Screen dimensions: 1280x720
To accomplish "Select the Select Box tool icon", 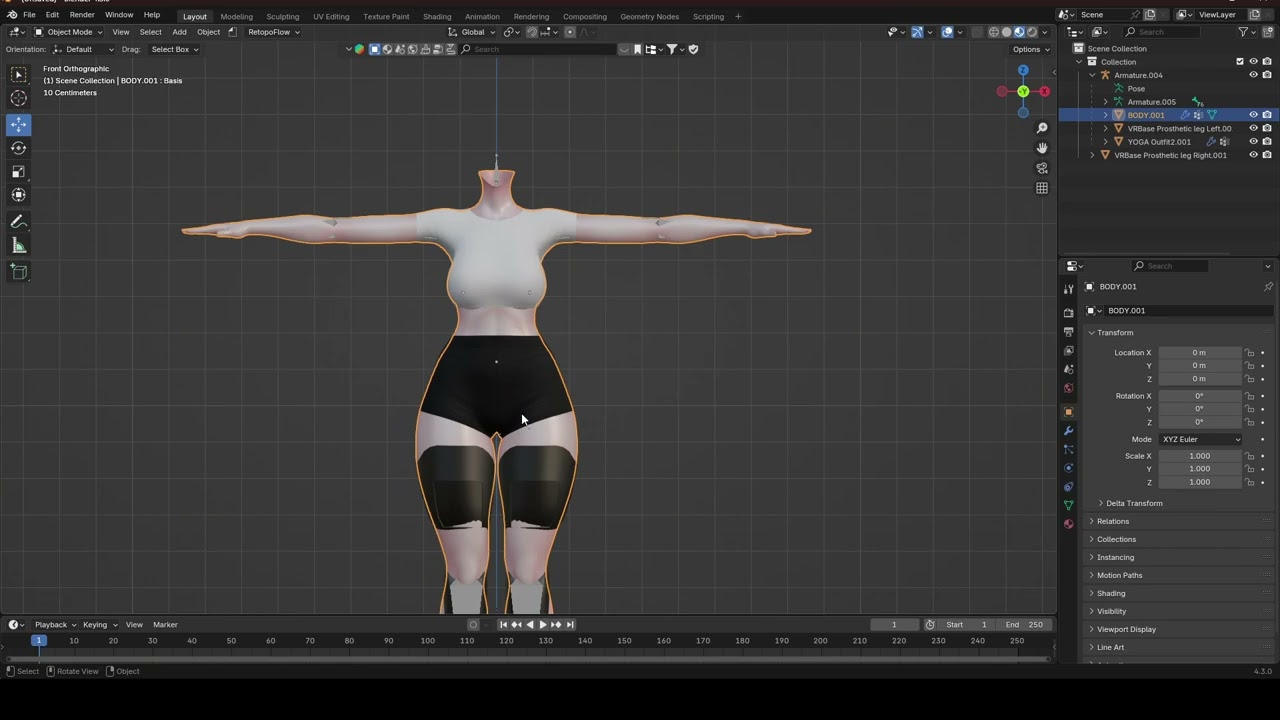I will [x=19, y=75].
